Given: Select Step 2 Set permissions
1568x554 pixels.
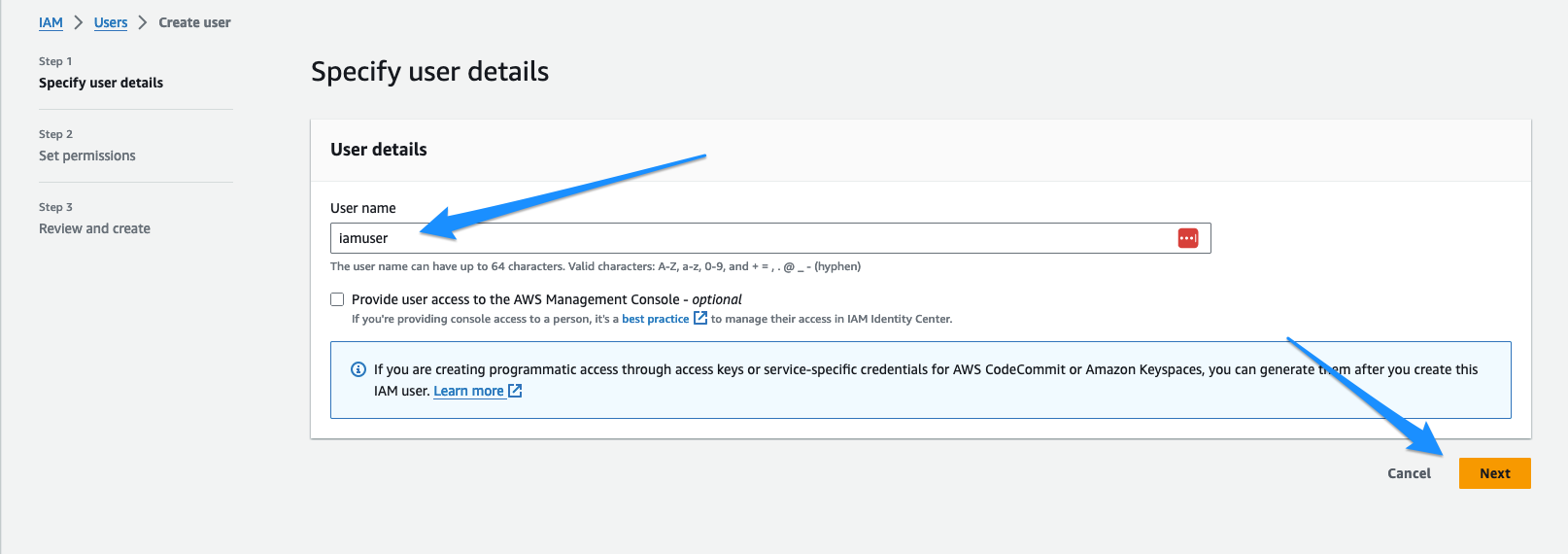Looking at the screenshot, I should tap(87, 146).
